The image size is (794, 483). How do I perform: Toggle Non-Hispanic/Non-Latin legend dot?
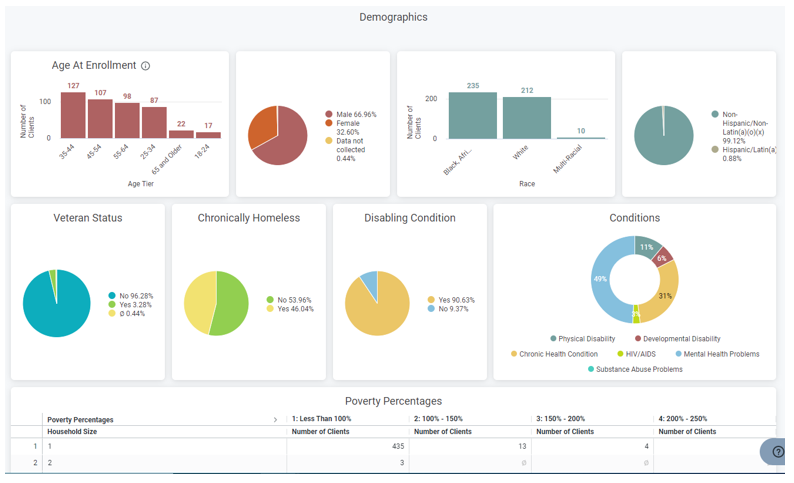715,114
